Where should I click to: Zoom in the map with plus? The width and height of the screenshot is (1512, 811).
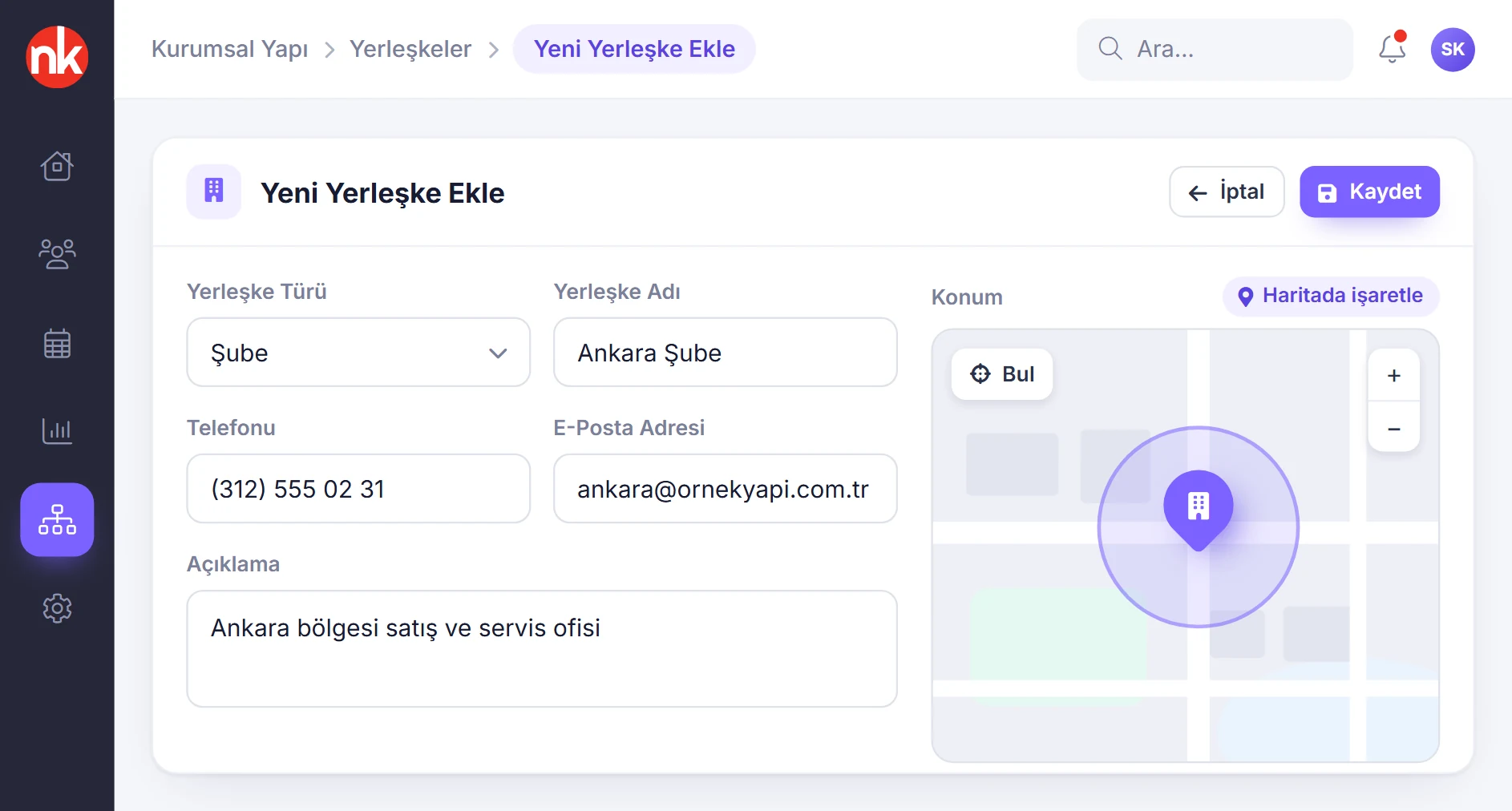coord(1394,375)
